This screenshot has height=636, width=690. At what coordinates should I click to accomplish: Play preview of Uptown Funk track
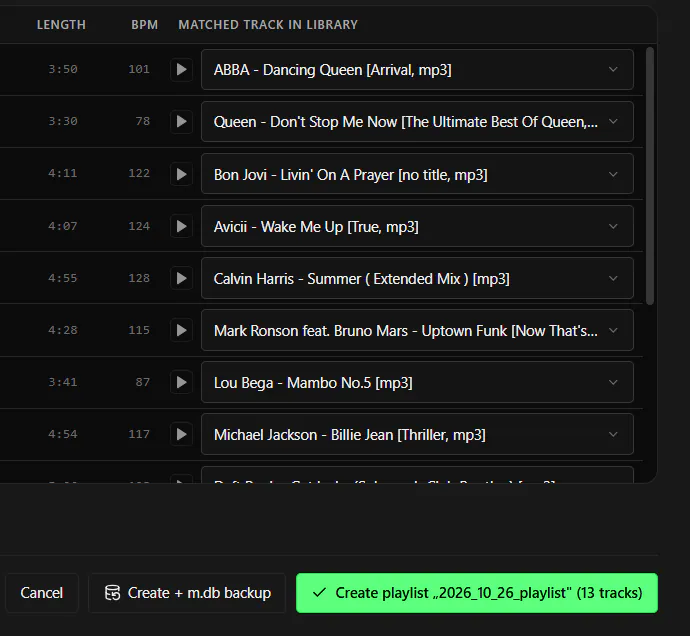[181, 330]
